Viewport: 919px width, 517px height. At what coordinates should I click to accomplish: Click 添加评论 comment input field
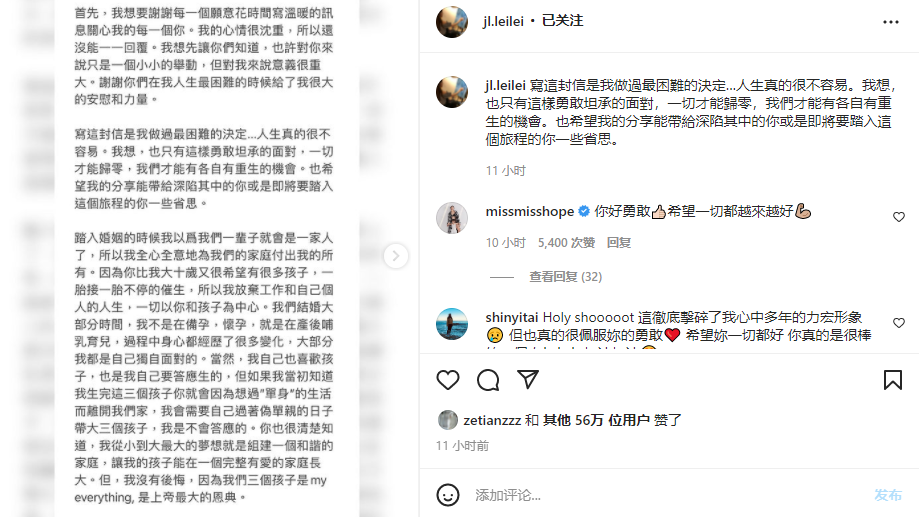[x=668, y=495]
